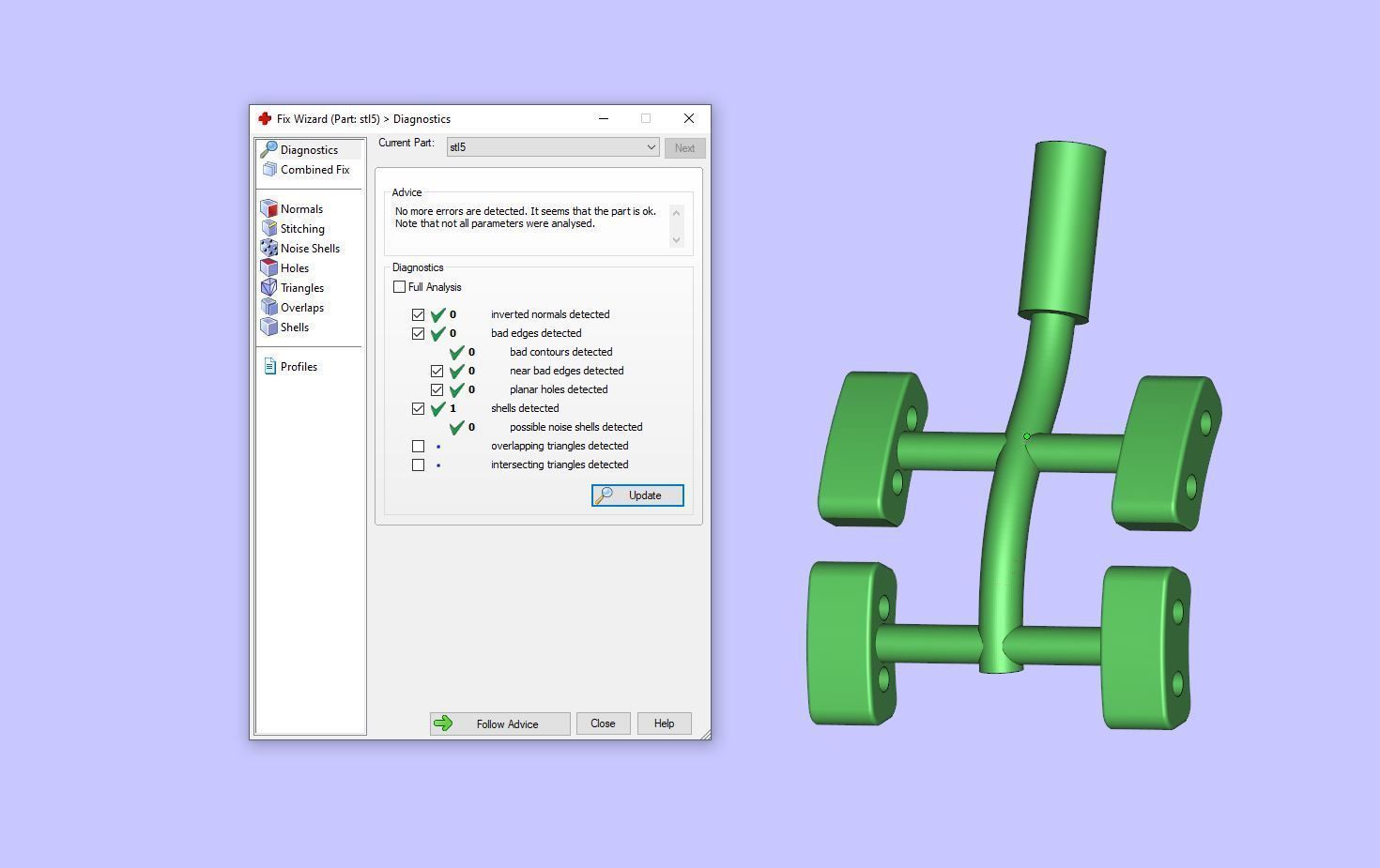The width and height of the screenshot is (1380, 868).
Task: Click the Close button
Action: coord(603,723)
